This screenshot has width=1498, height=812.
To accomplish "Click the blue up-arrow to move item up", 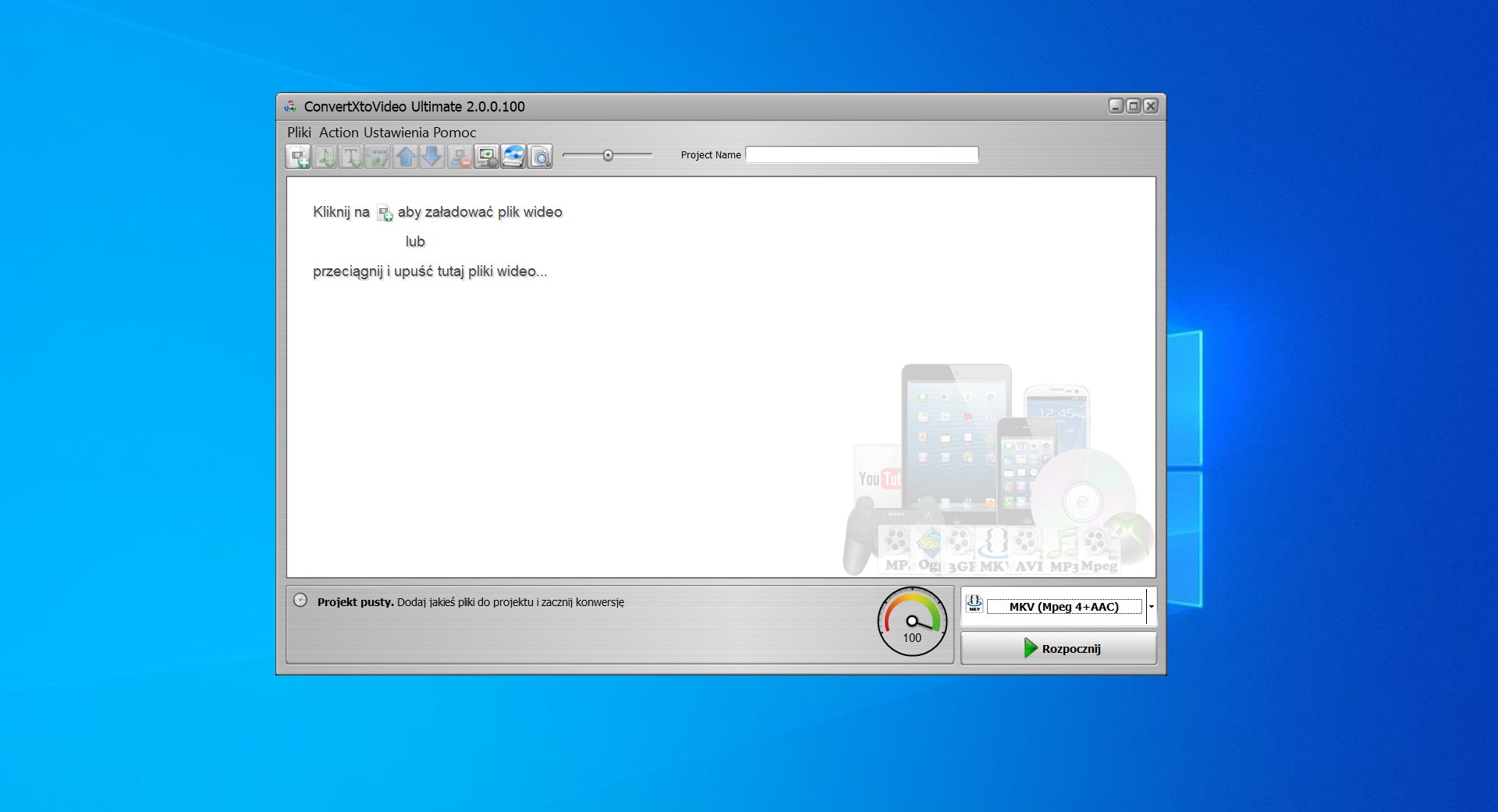I will (x=405, y=156).
